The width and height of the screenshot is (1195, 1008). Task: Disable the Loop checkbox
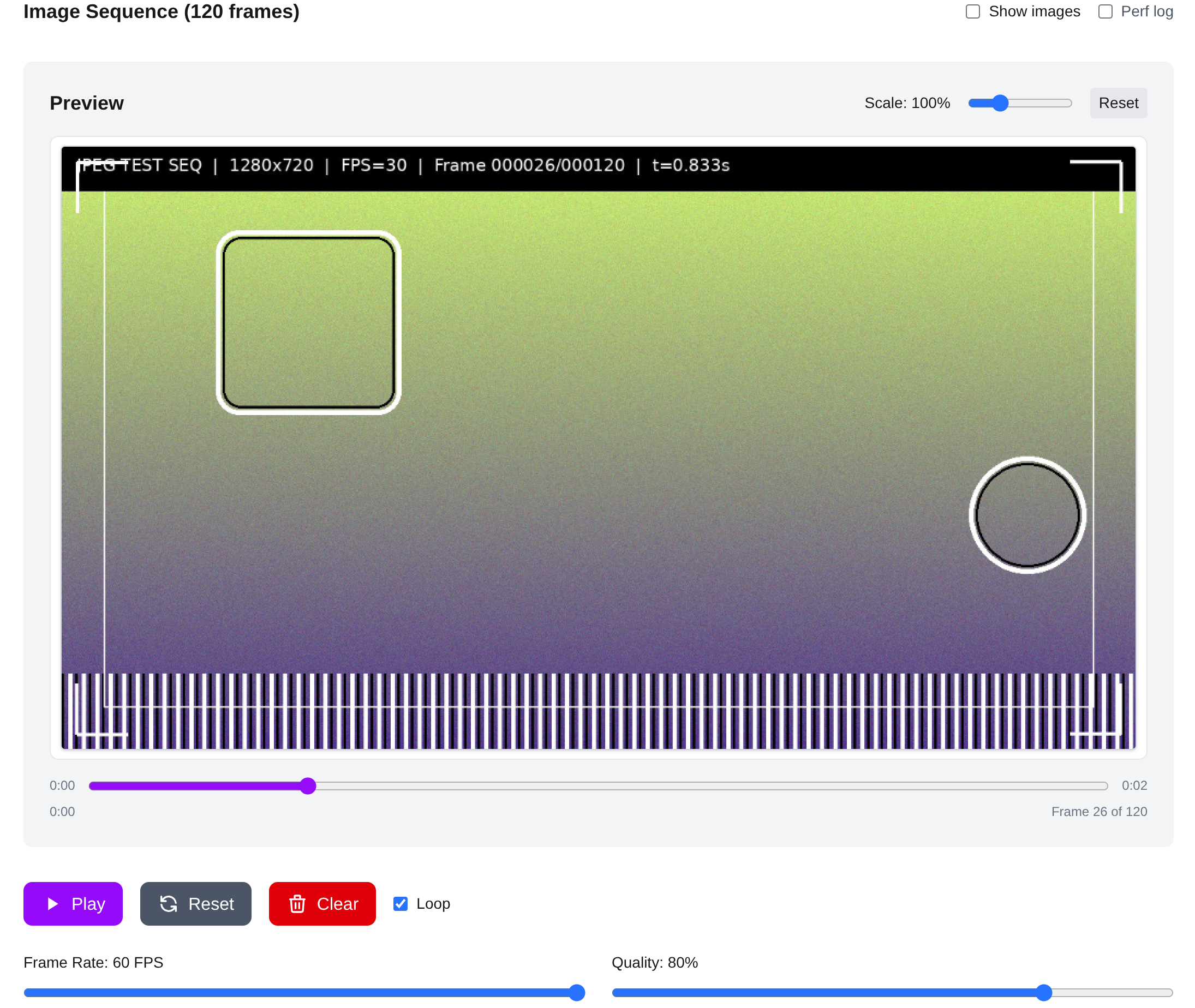(x=400, y=903)
